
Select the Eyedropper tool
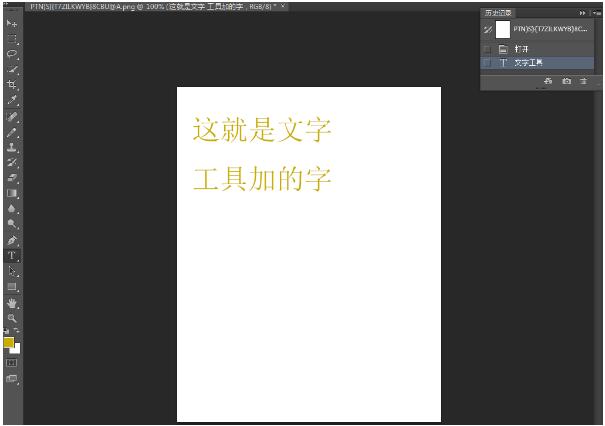pos(12,100)
